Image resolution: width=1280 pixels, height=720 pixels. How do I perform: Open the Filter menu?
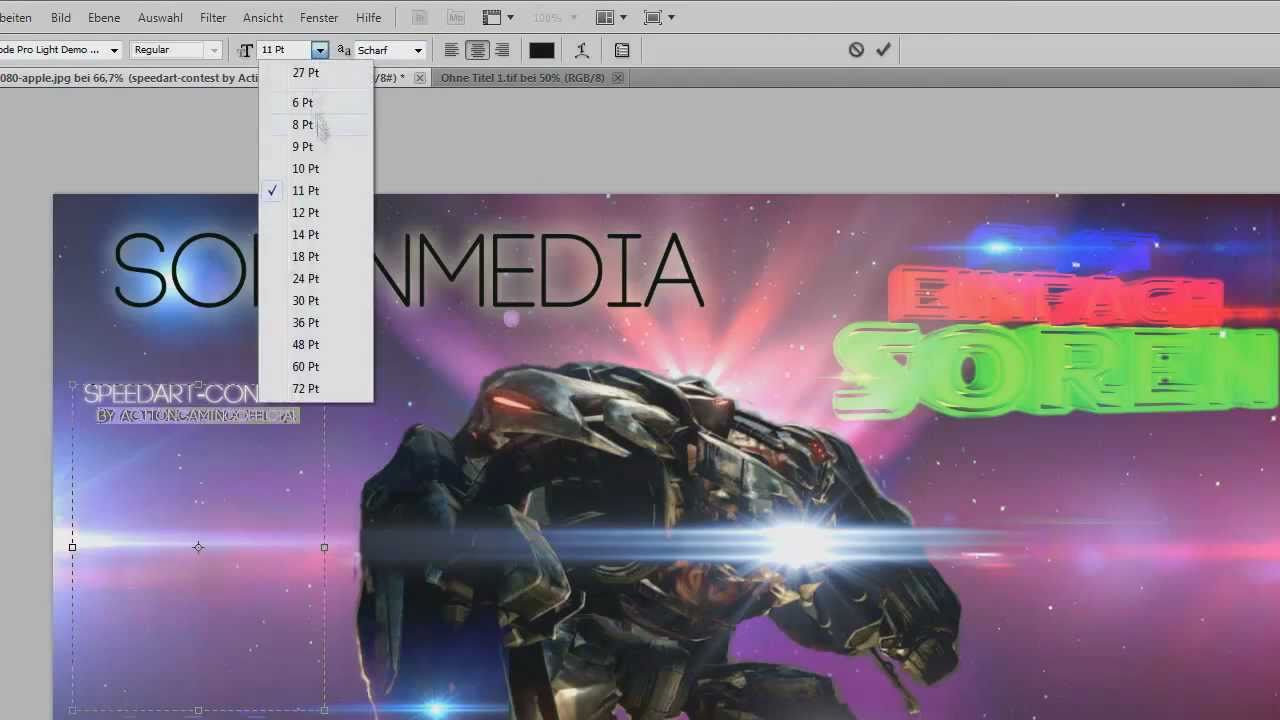pyautogui.click(x=213, y=18)
